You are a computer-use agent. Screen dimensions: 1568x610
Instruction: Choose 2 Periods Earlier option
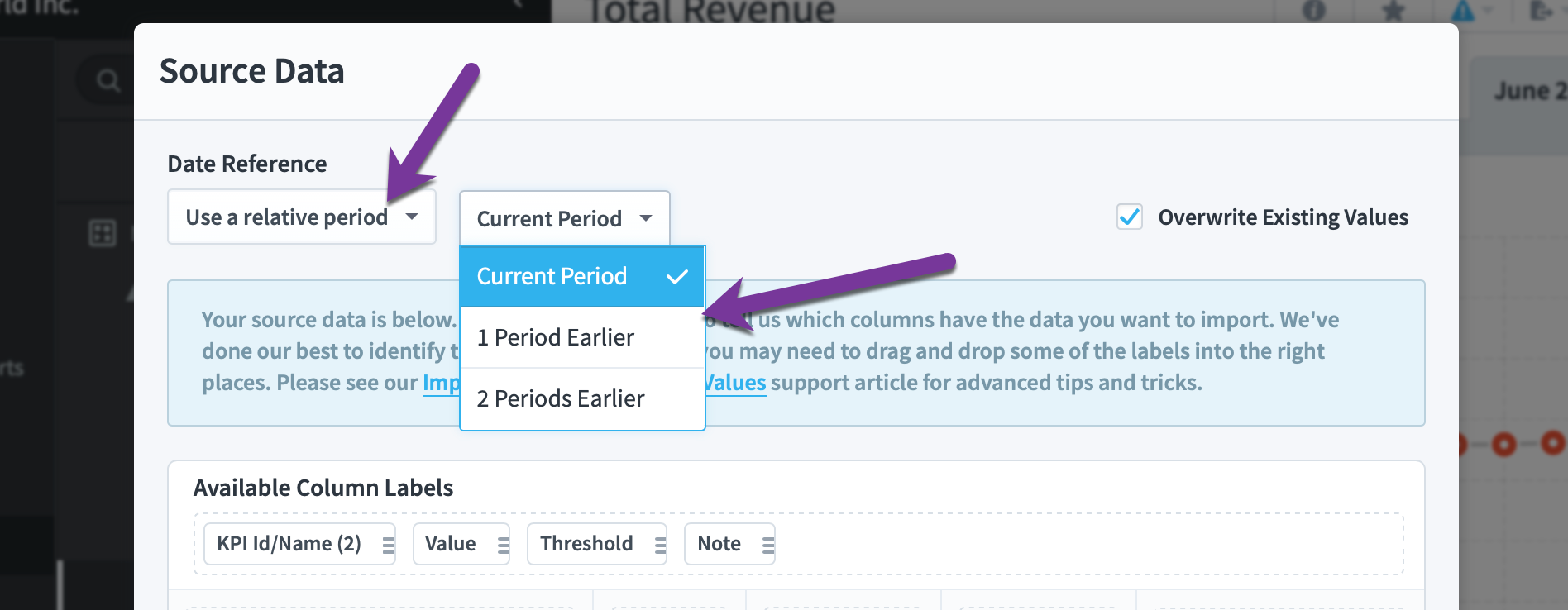point(582,398)
